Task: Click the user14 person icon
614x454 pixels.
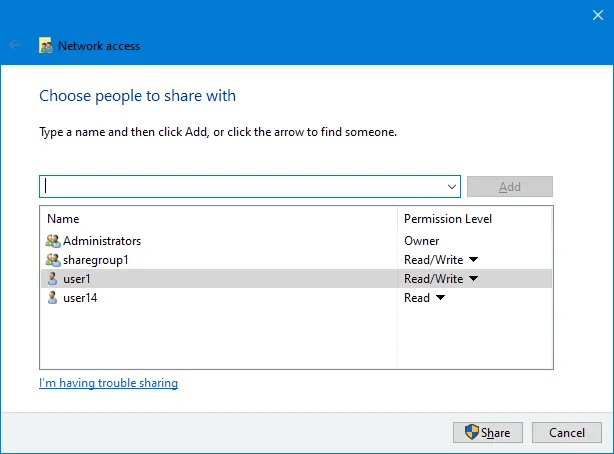Action: pyautogui.click(x=53, y=298)
